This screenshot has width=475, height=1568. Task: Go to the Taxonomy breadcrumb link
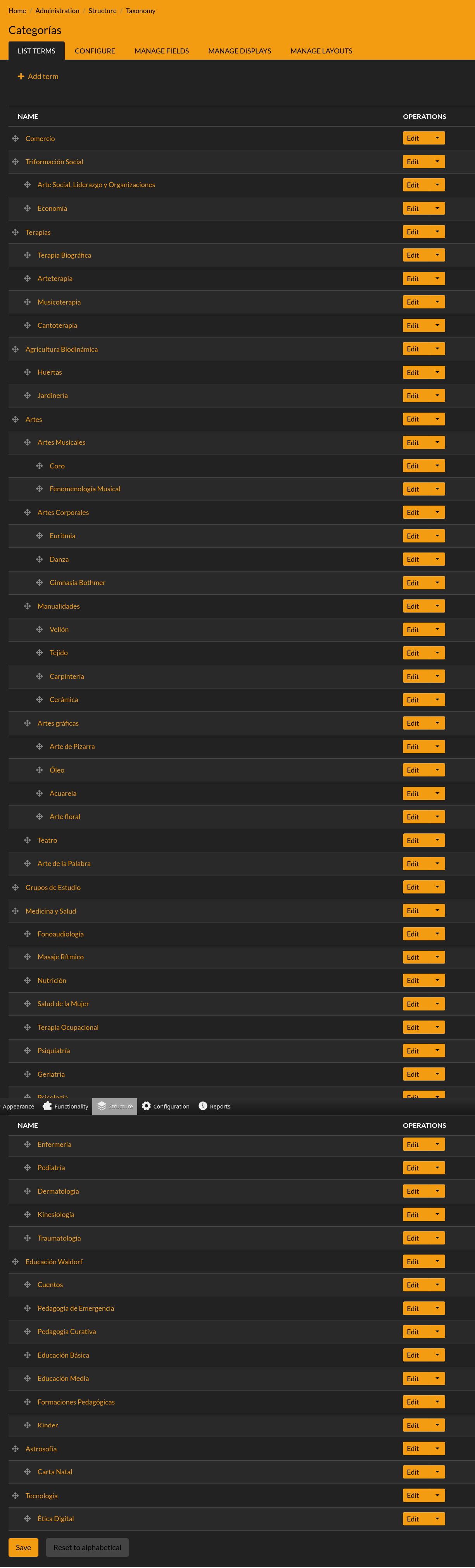click(141, 11)
